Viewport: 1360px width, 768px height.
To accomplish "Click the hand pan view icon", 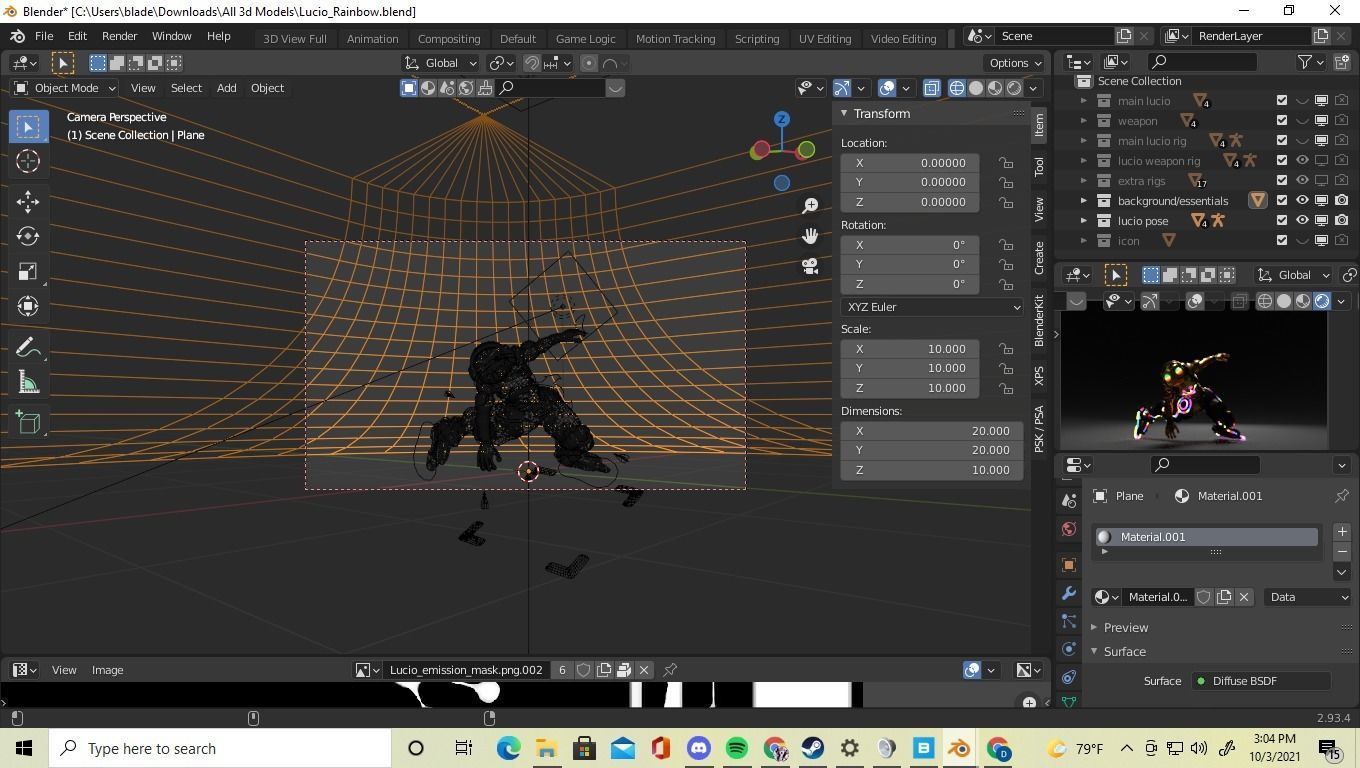I will point(810,236).
